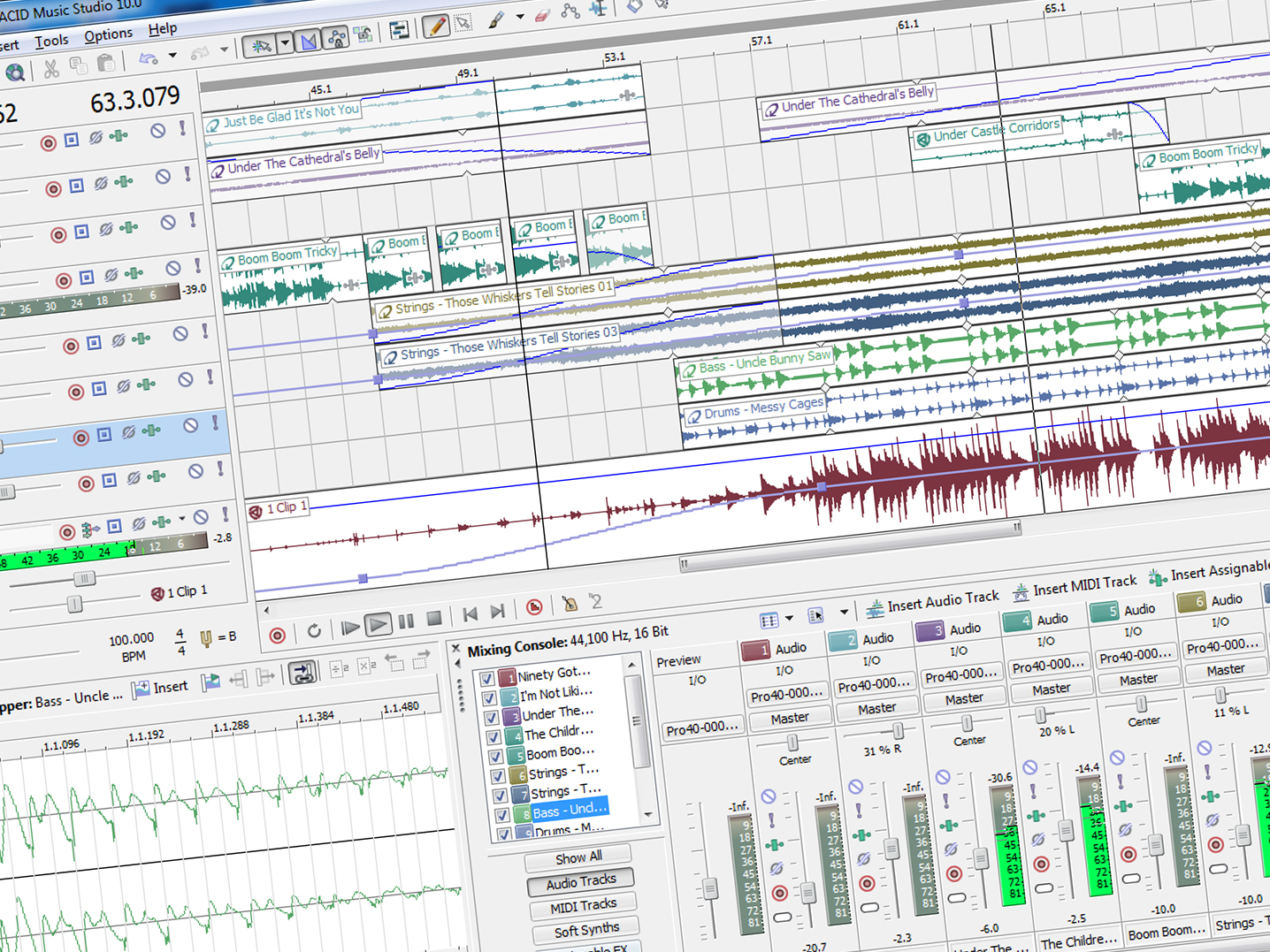Click Go to End transport button

point(497,612)
